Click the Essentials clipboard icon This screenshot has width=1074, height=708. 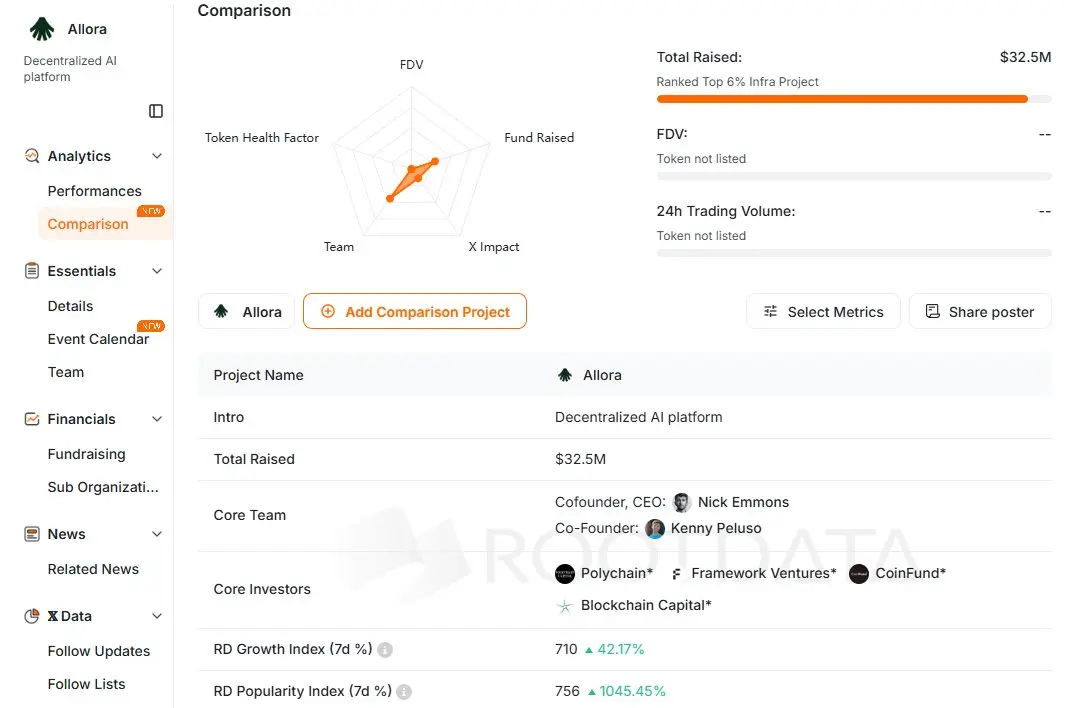pyautogui.click(x=32, y=271)
